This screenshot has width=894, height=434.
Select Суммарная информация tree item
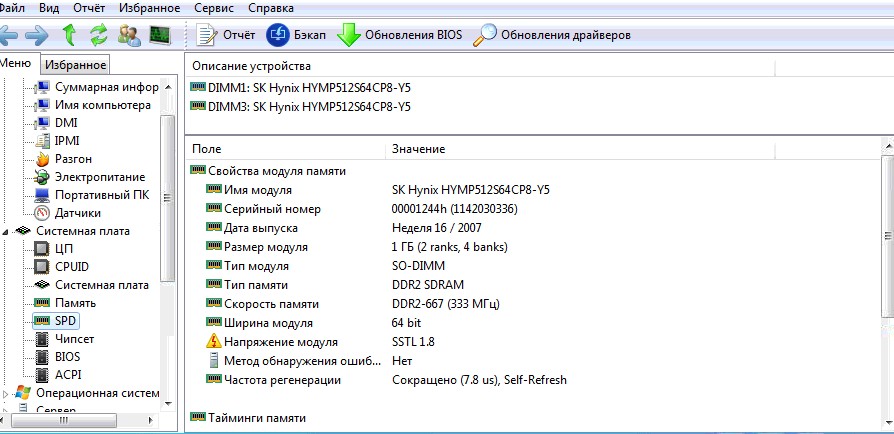coord(97,87)
